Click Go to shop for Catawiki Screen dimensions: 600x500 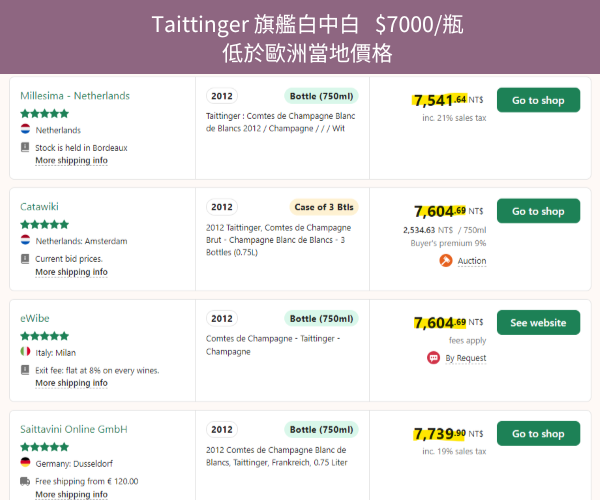click(x=538, y=211)
